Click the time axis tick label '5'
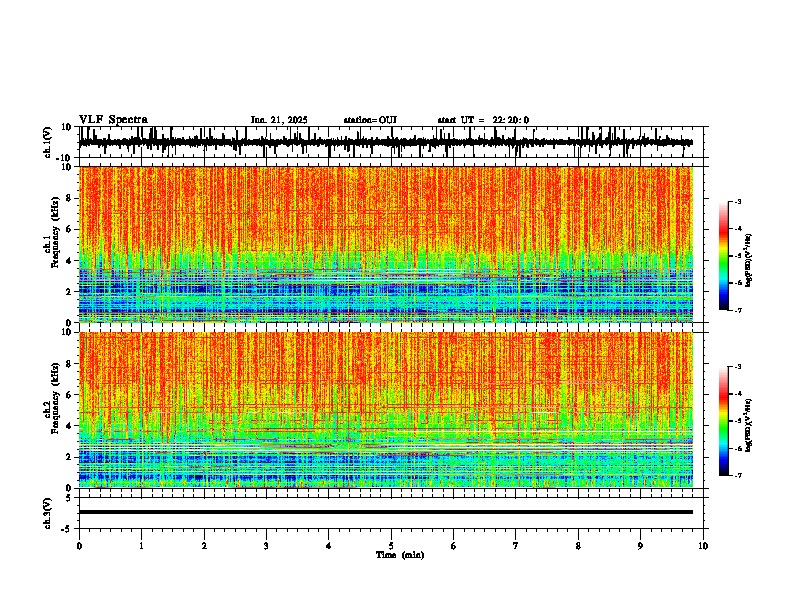 (x=391, y=545)
